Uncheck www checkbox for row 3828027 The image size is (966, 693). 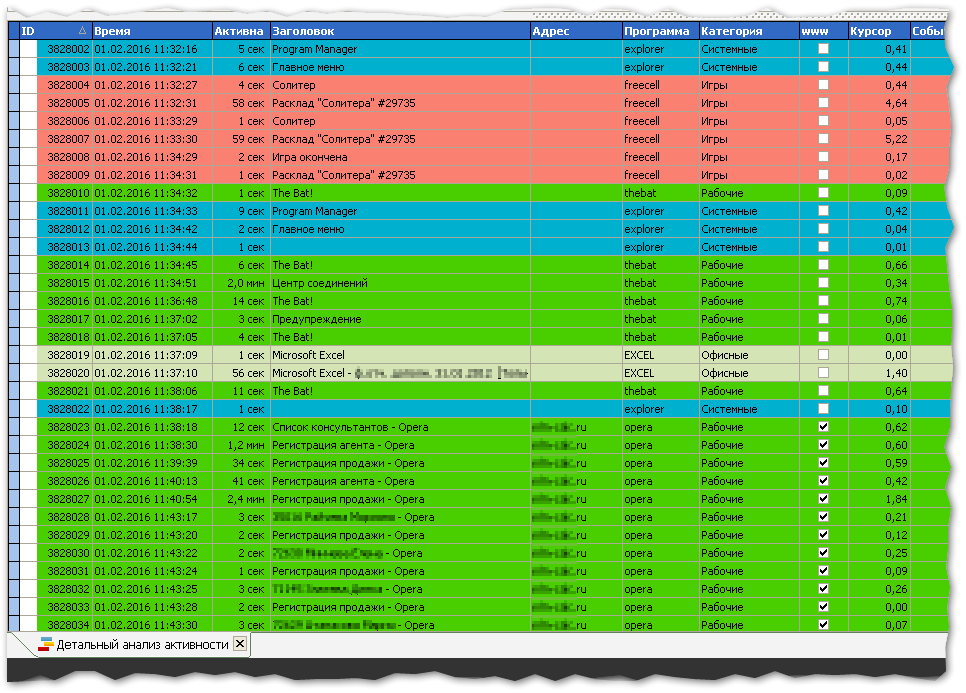point(823,499)
